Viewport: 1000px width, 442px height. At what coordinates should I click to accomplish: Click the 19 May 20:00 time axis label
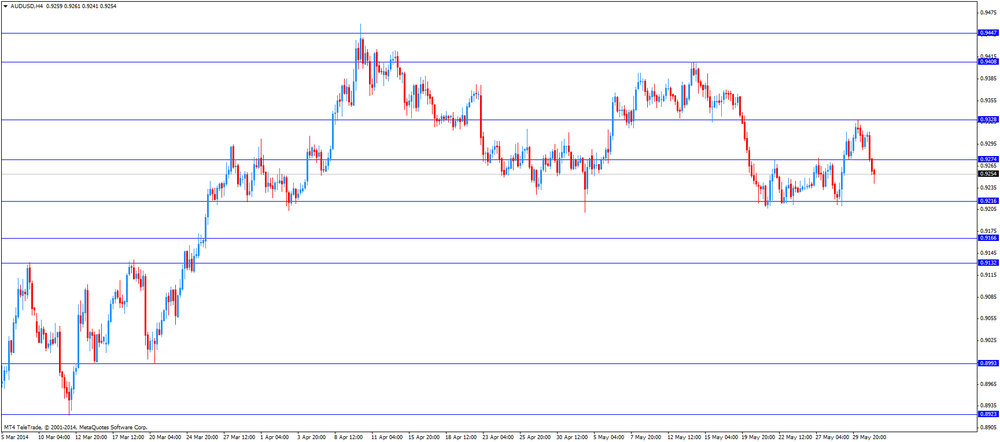coord(756,438)
